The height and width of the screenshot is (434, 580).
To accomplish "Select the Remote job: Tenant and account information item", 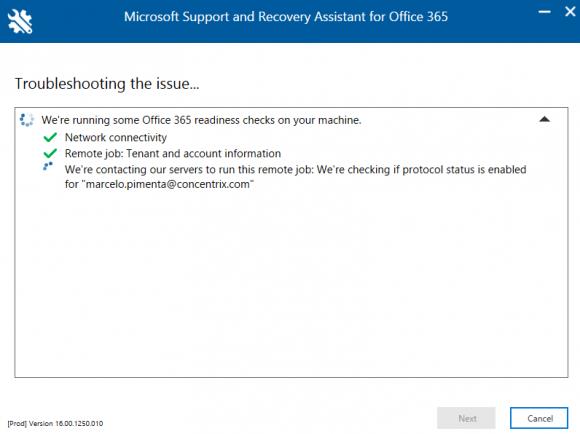I will click(173, 154).
